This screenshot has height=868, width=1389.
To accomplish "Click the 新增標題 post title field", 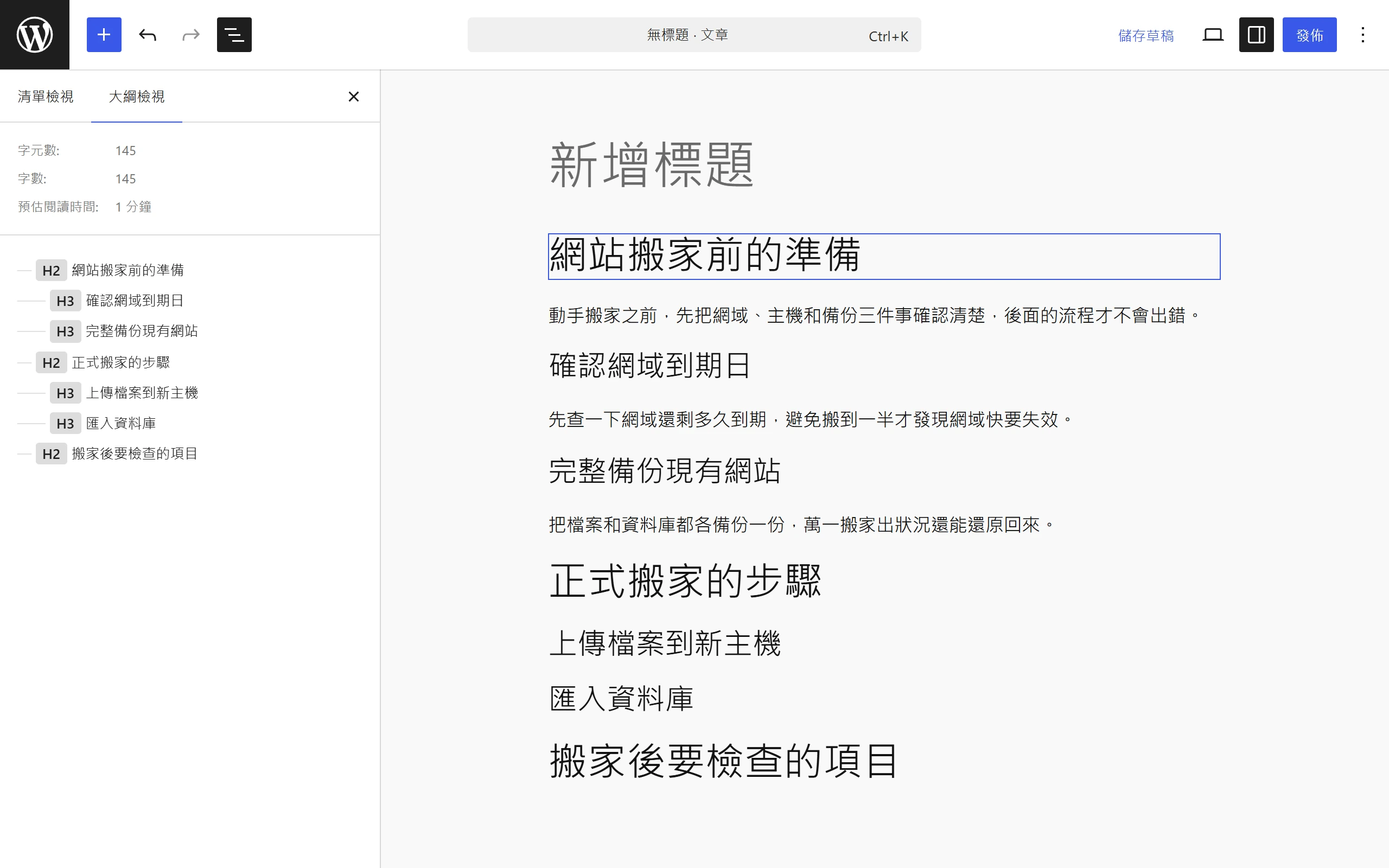I will coord(884,165).
